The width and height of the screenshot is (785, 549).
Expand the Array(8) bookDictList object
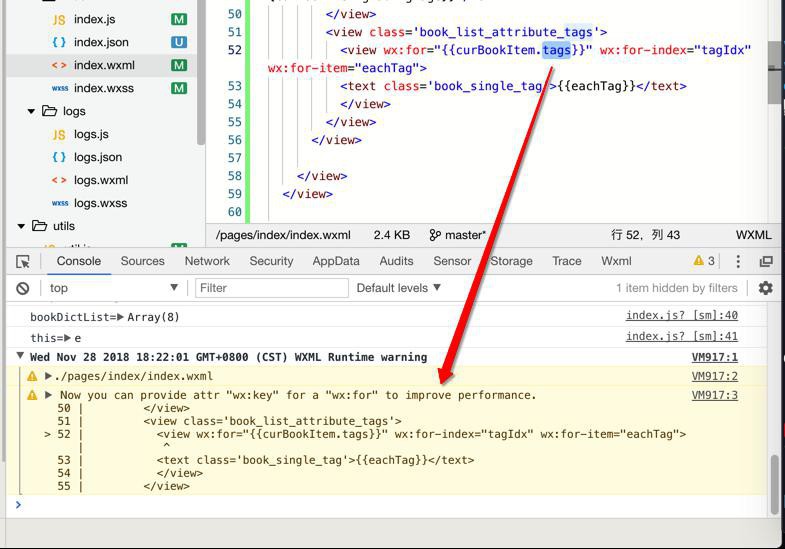click(x=120, y=317)
